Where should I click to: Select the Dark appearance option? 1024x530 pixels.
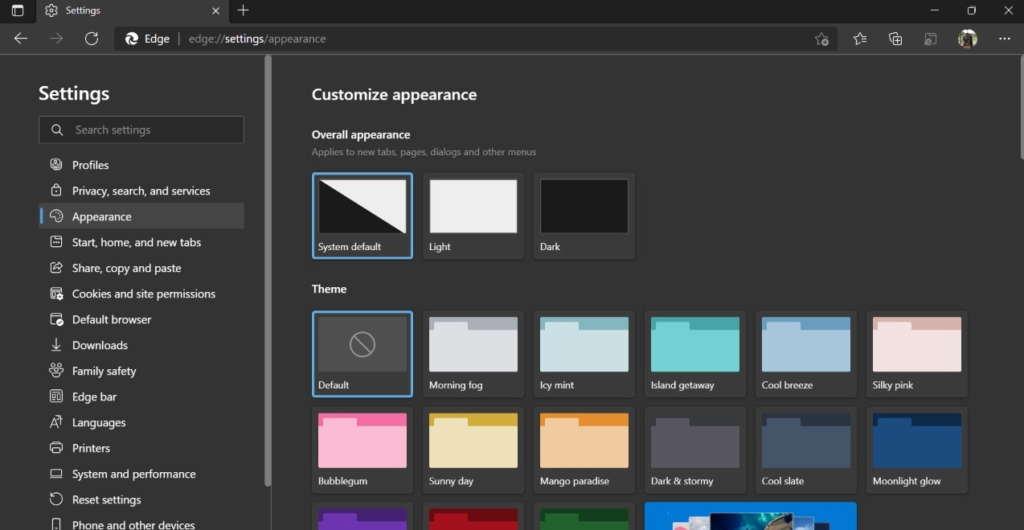pyautogui.click(x=584, y=215)
